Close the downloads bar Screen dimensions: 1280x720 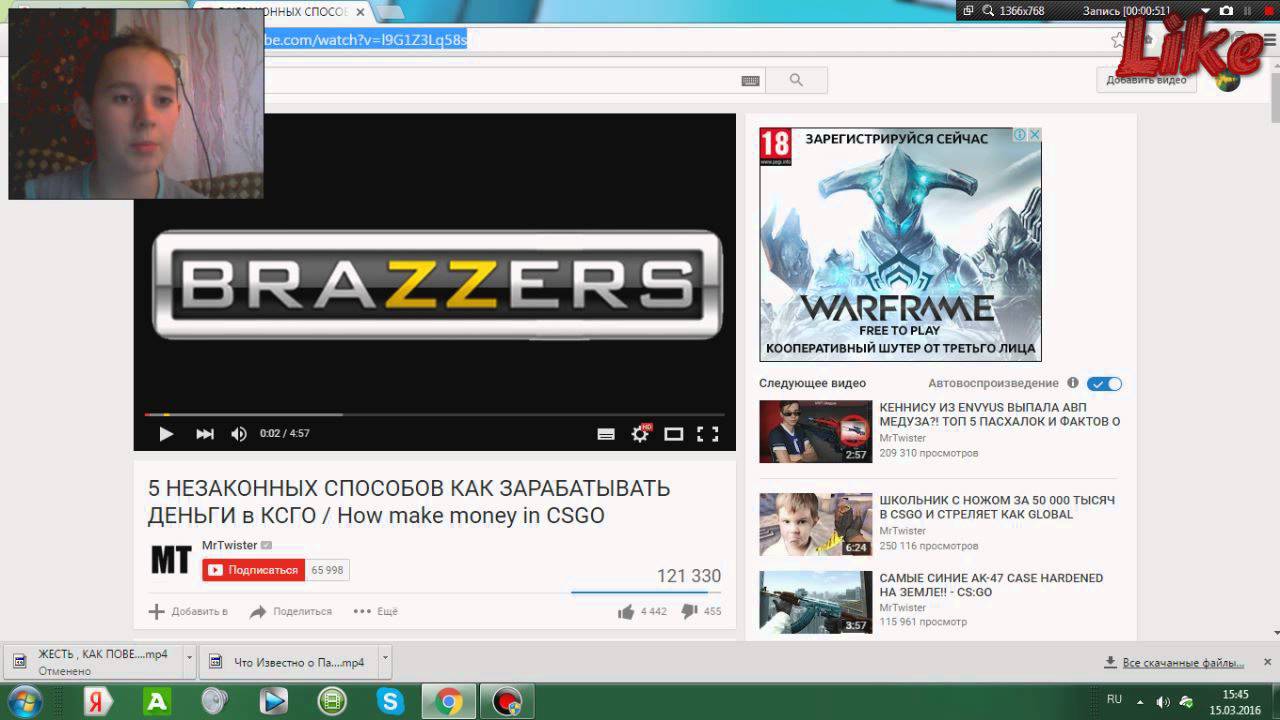pos(1267,662)
